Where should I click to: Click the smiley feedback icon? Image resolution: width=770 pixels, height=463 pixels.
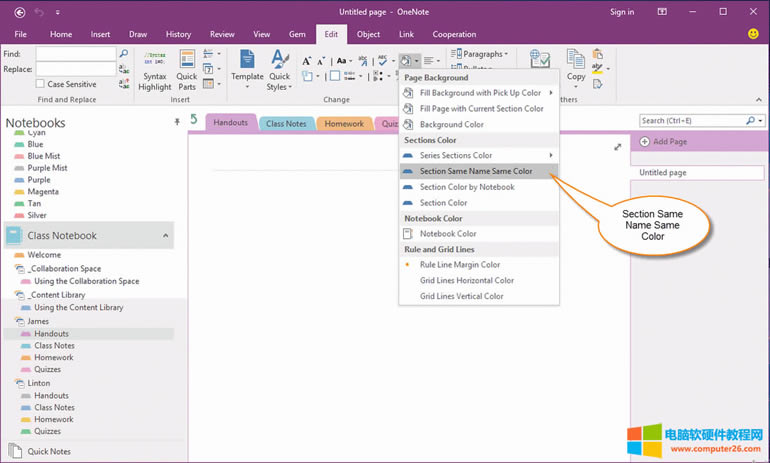(x=752, y=34)
